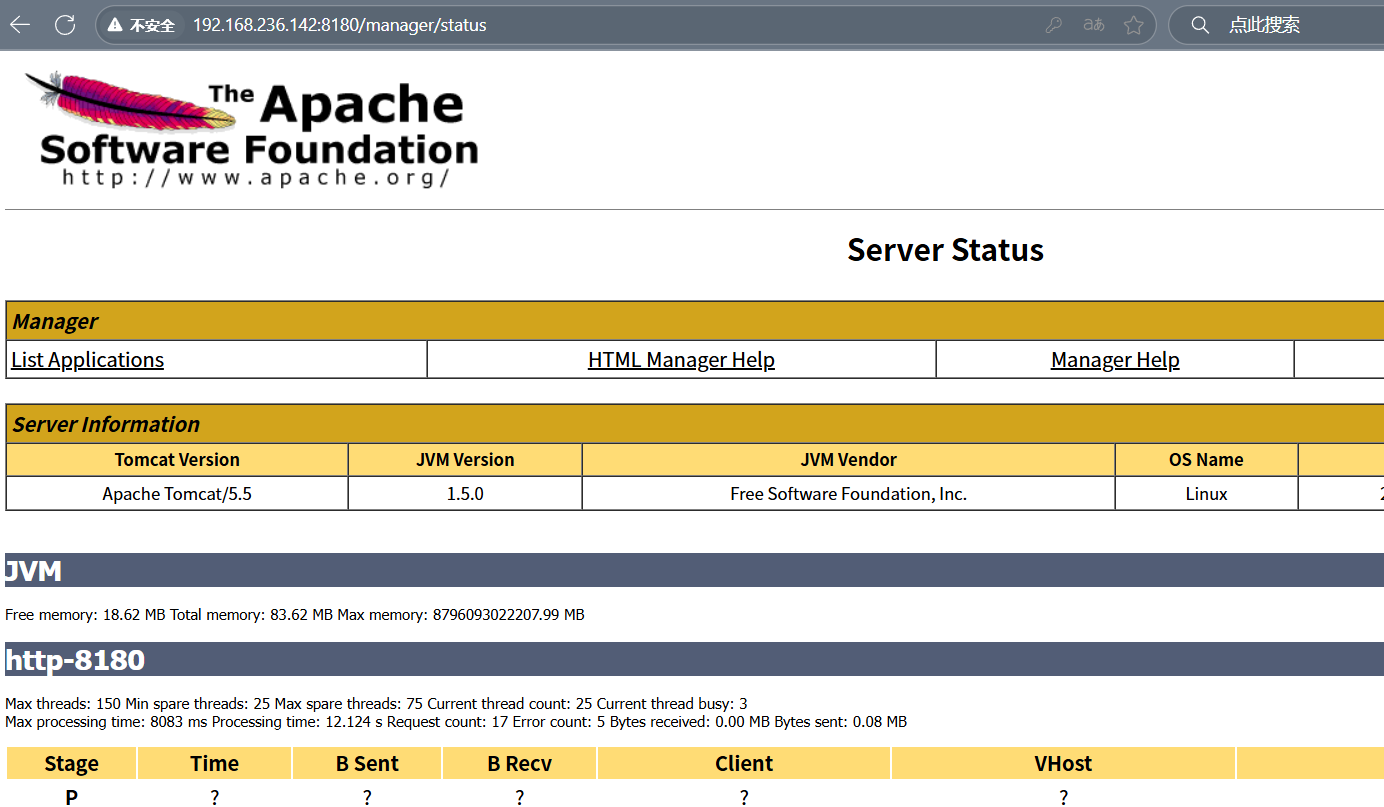Click the Server Status heading
Viewport: 1384px width, 807px height.
tap(945, 250)
